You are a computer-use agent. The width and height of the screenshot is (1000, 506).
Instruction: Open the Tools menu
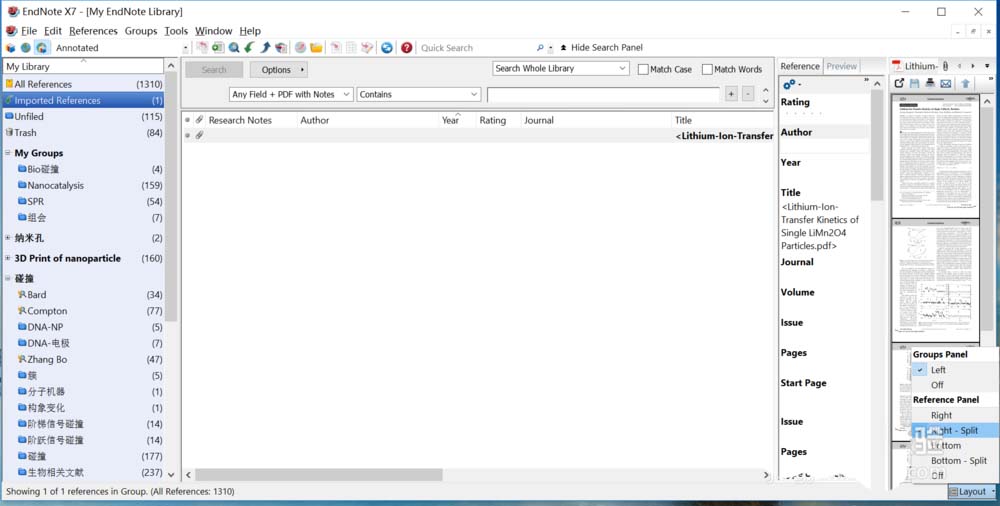tap(176, 31)
